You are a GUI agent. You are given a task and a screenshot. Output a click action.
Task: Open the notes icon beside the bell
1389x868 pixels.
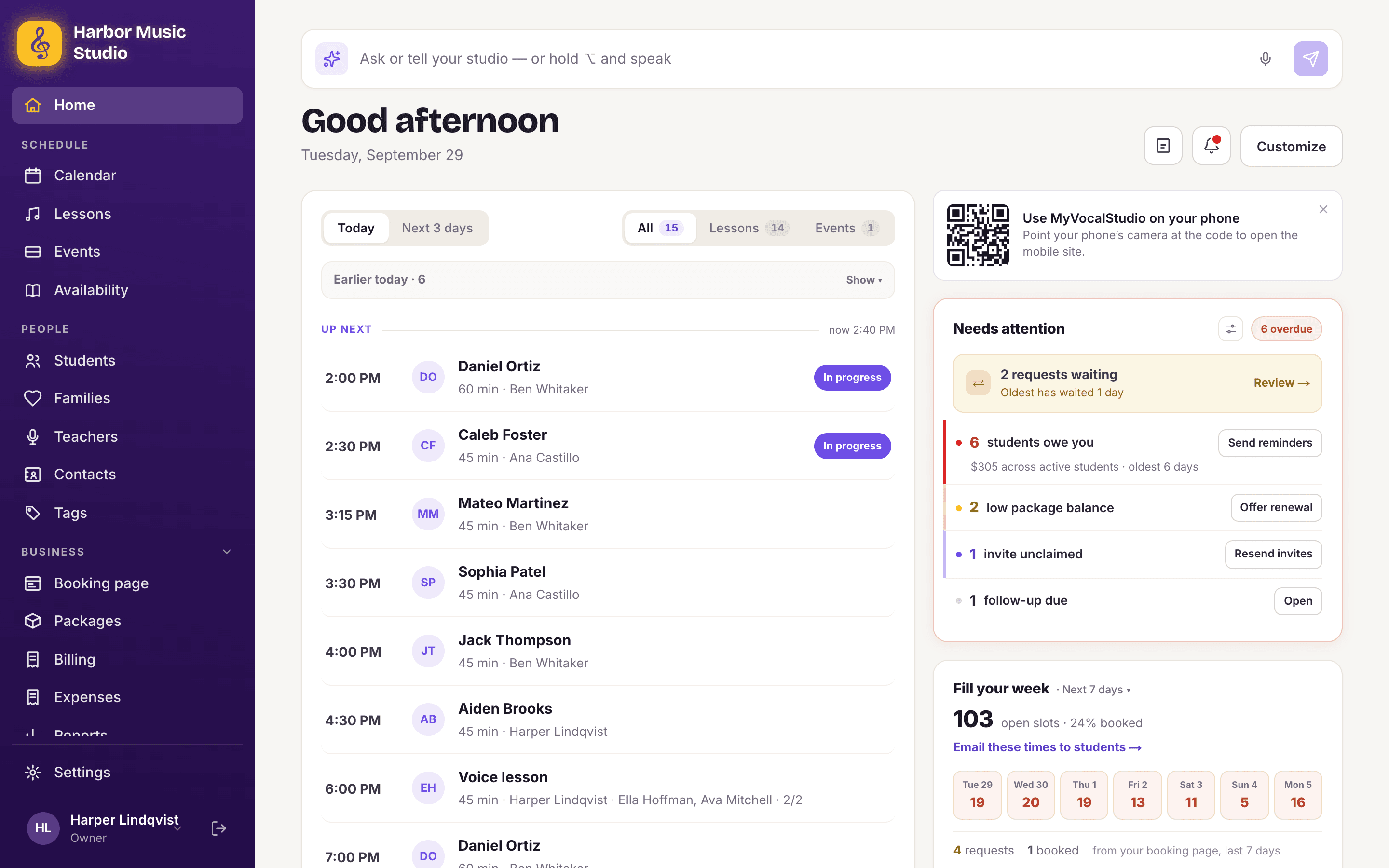[x=1163, y=146]
